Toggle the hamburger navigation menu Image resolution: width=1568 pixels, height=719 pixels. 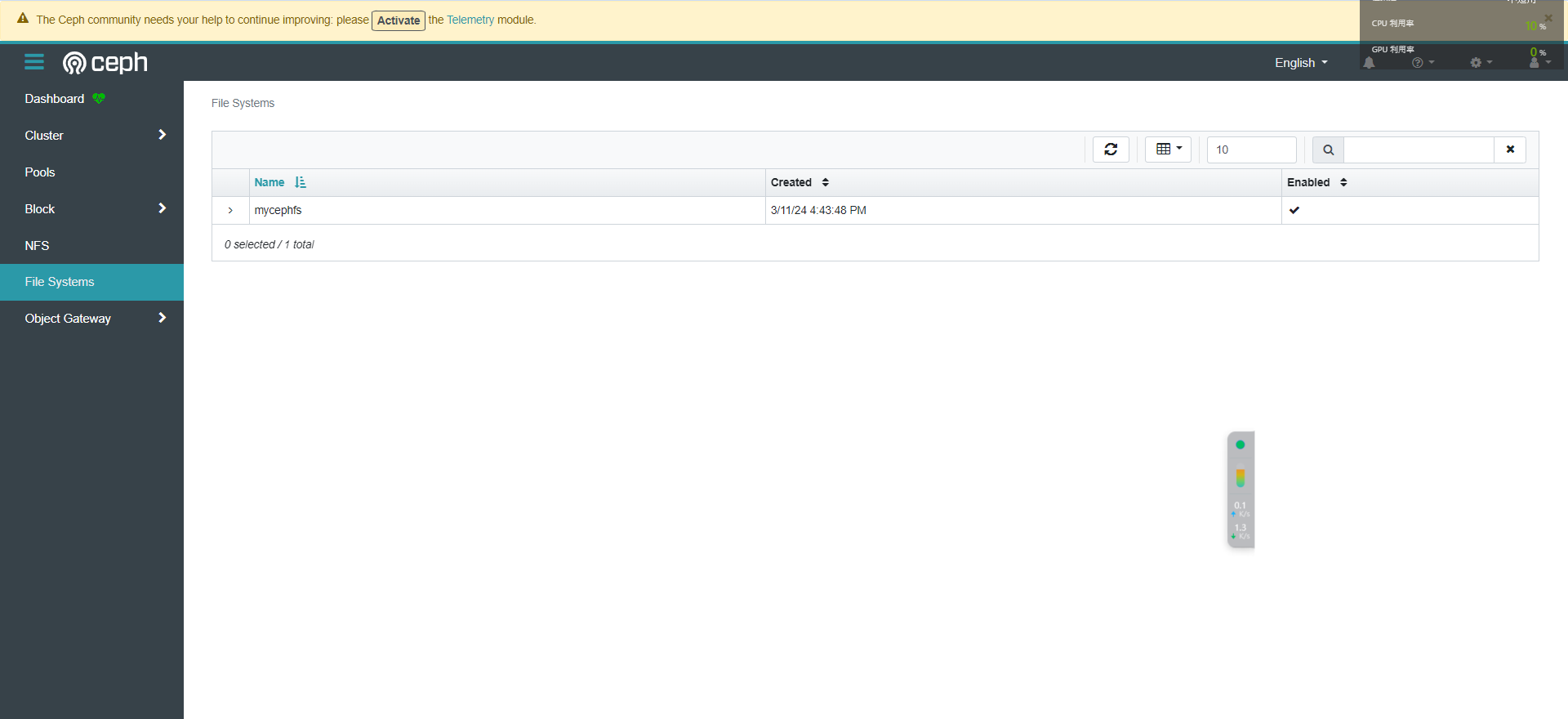34,62
